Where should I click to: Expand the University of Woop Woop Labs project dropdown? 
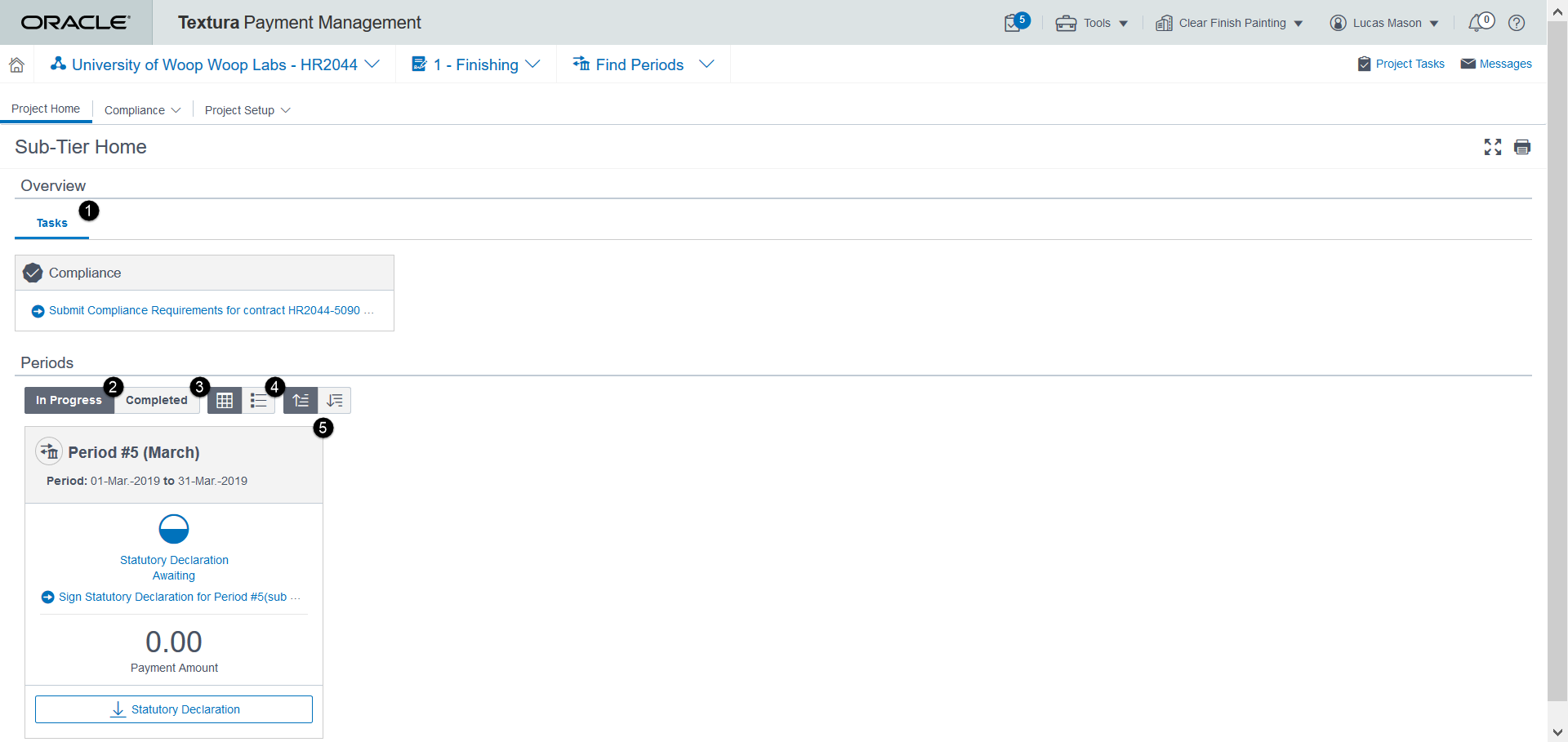pos(372,64)
